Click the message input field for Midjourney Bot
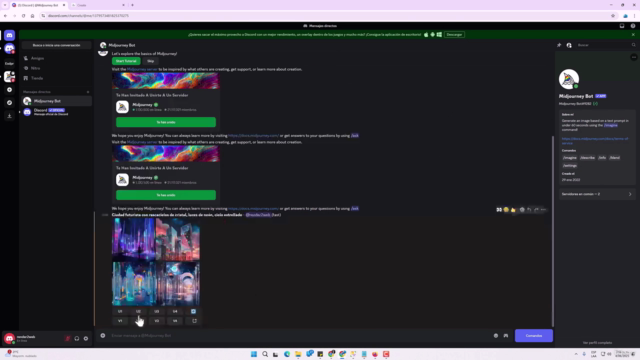The image size is (640, 360). (x=300, y=336)
